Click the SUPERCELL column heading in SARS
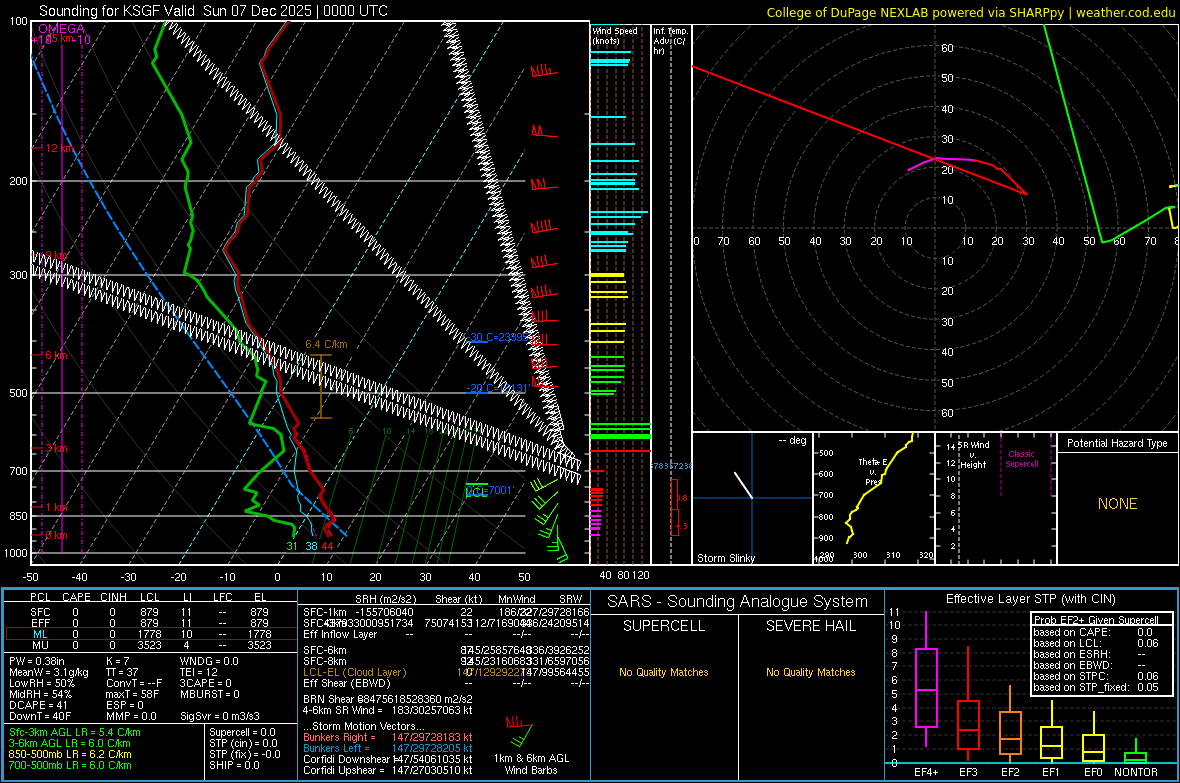 [664, 626]
